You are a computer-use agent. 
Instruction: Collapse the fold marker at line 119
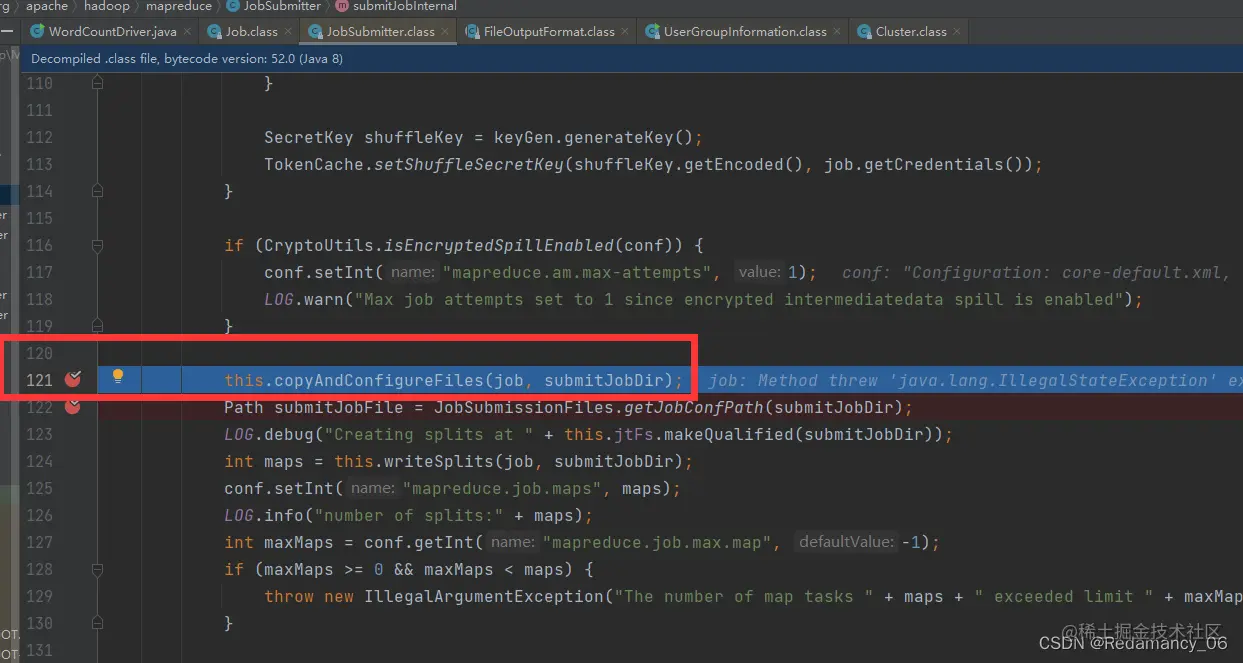[x=97, y=326]
